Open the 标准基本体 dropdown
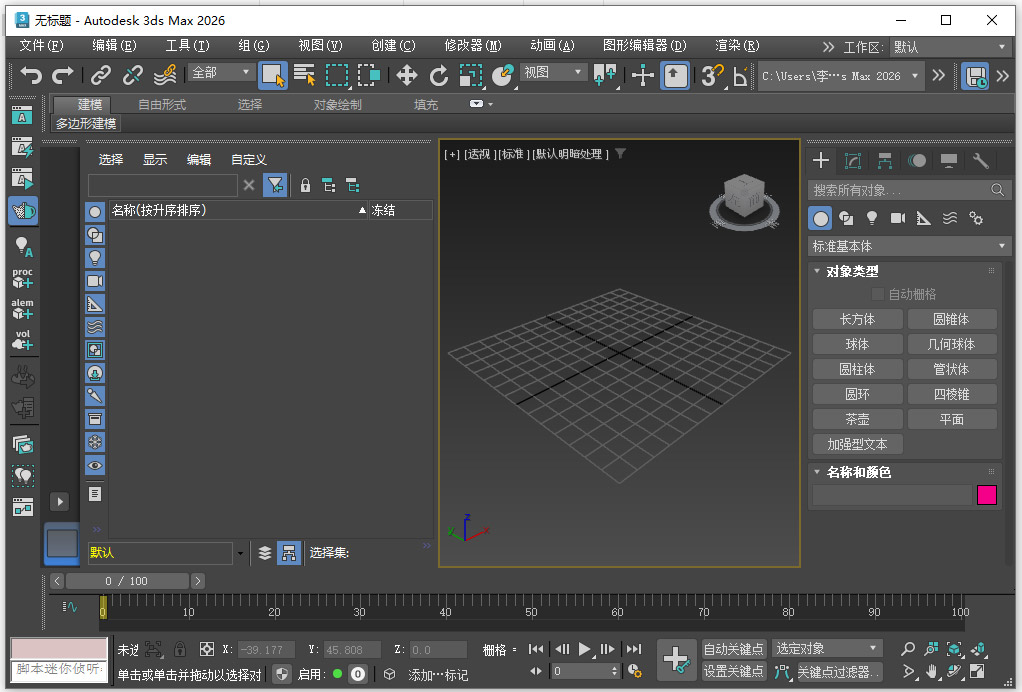Image resolution: width=1022 pixels, height=692 pixels. [x=906, y=246]
